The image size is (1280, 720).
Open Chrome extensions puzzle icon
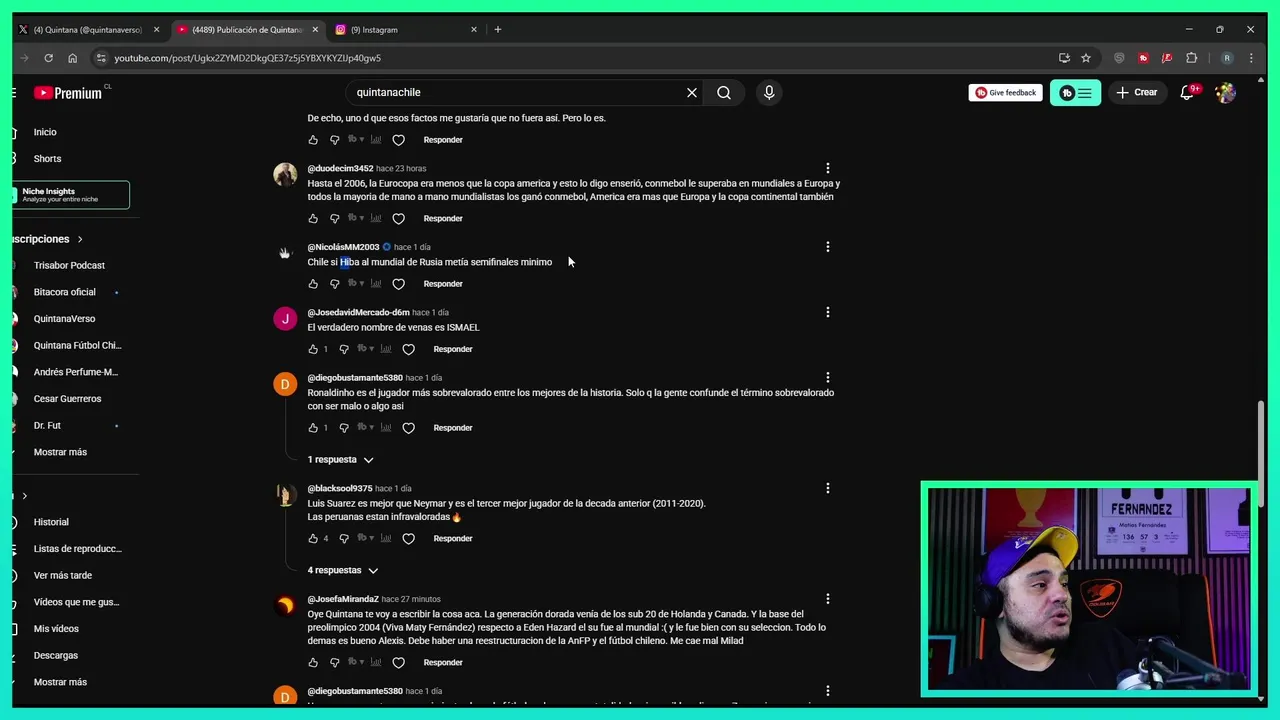coord(1191,58)
